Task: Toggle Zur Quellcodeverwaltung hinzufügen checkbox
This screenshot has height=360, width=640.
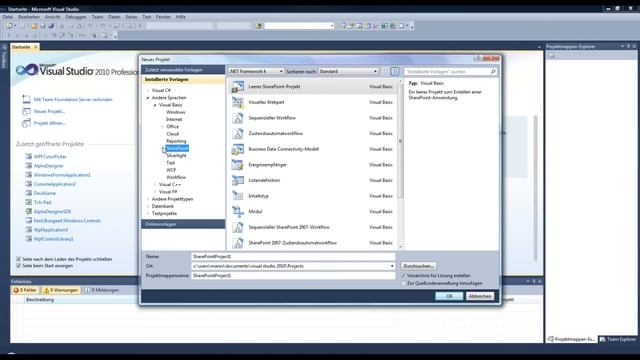Action: (404, 283)
